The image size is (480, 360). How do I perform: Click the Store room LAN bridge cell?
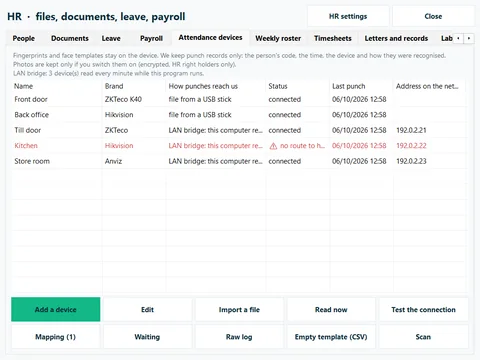pyautogui.click(x=216, y=161)
